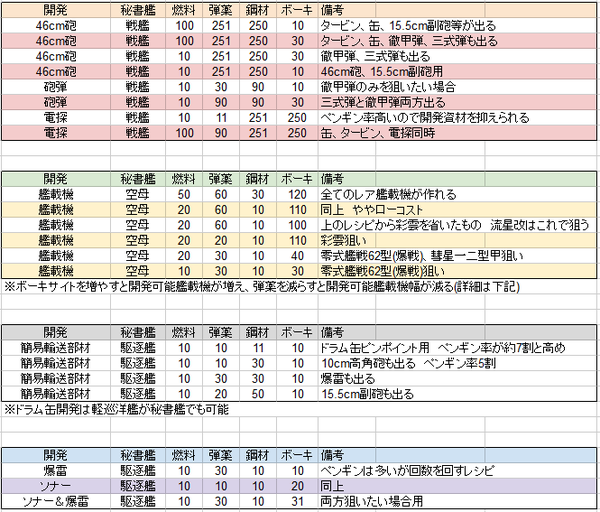This screenshot has width=600, height=512.
Task: Select the bauxite value '40' cell
Action: (297, 256)
